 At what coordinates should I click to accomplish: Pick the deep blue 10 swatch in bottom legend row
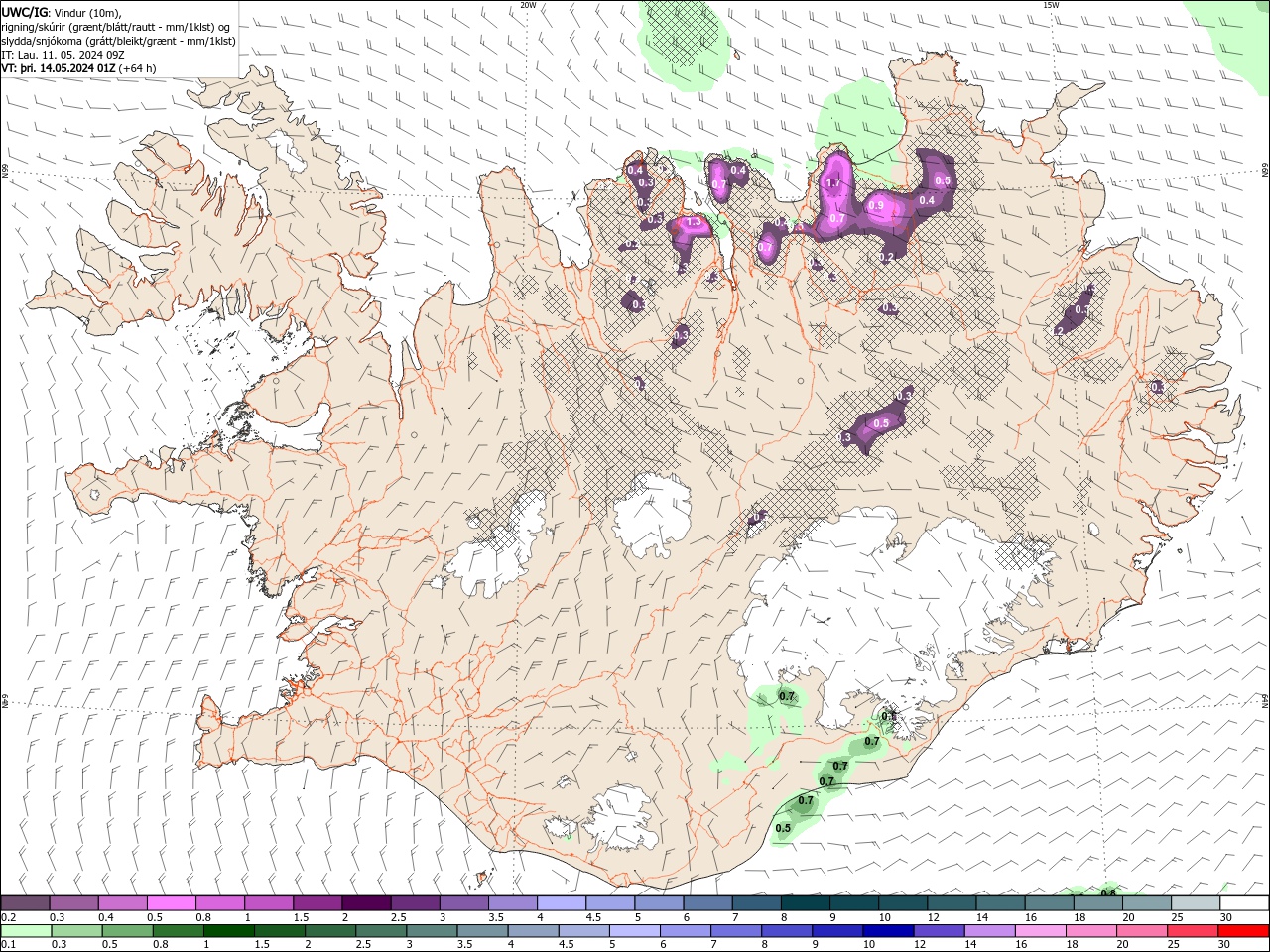coord(887,931)
